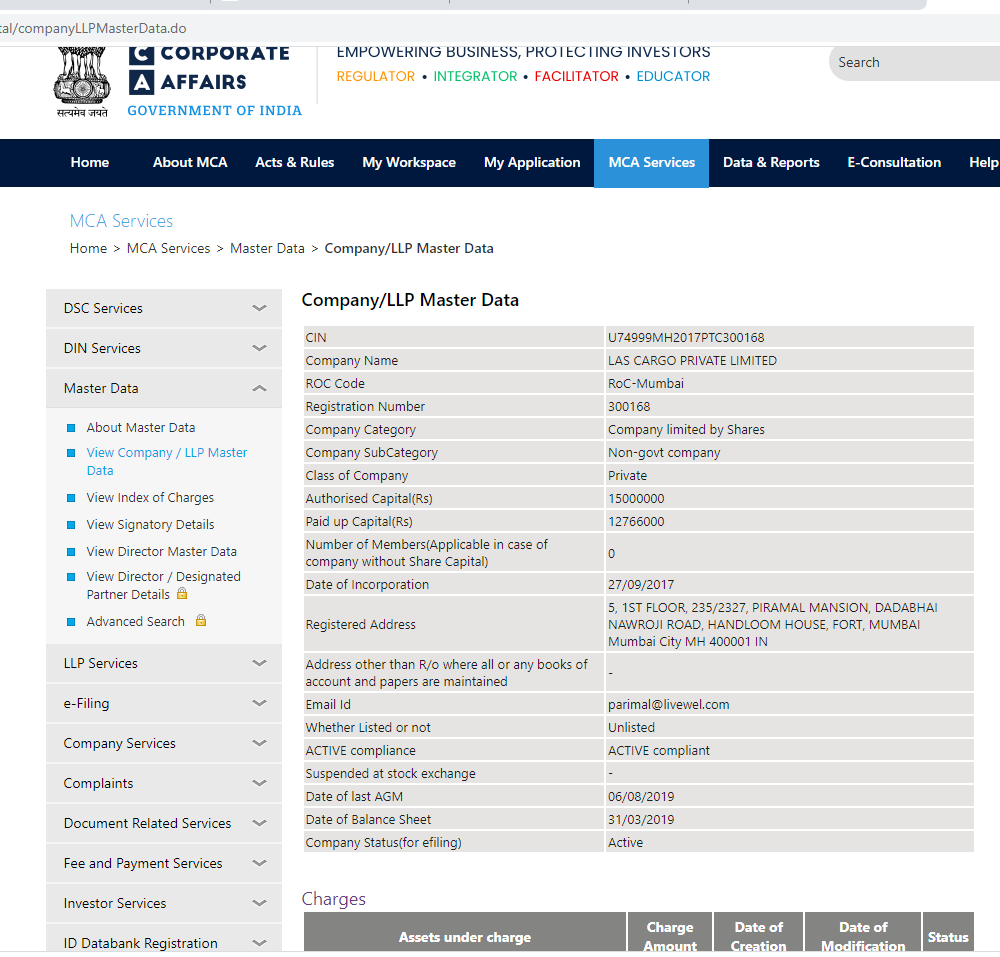1000x957 pixels.
Task: Expand the e-Filing chevron
Action: click(259, 703)
